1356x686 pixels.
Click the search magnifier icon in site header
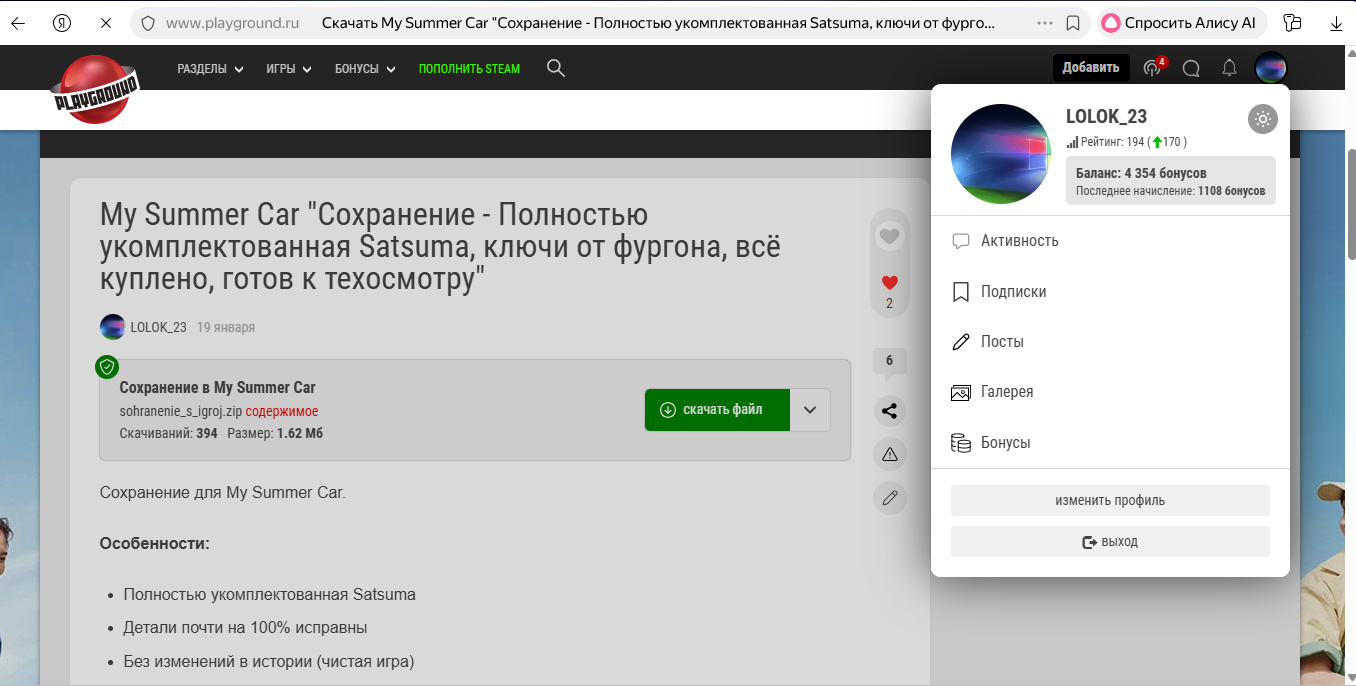[x=556, y=68]
